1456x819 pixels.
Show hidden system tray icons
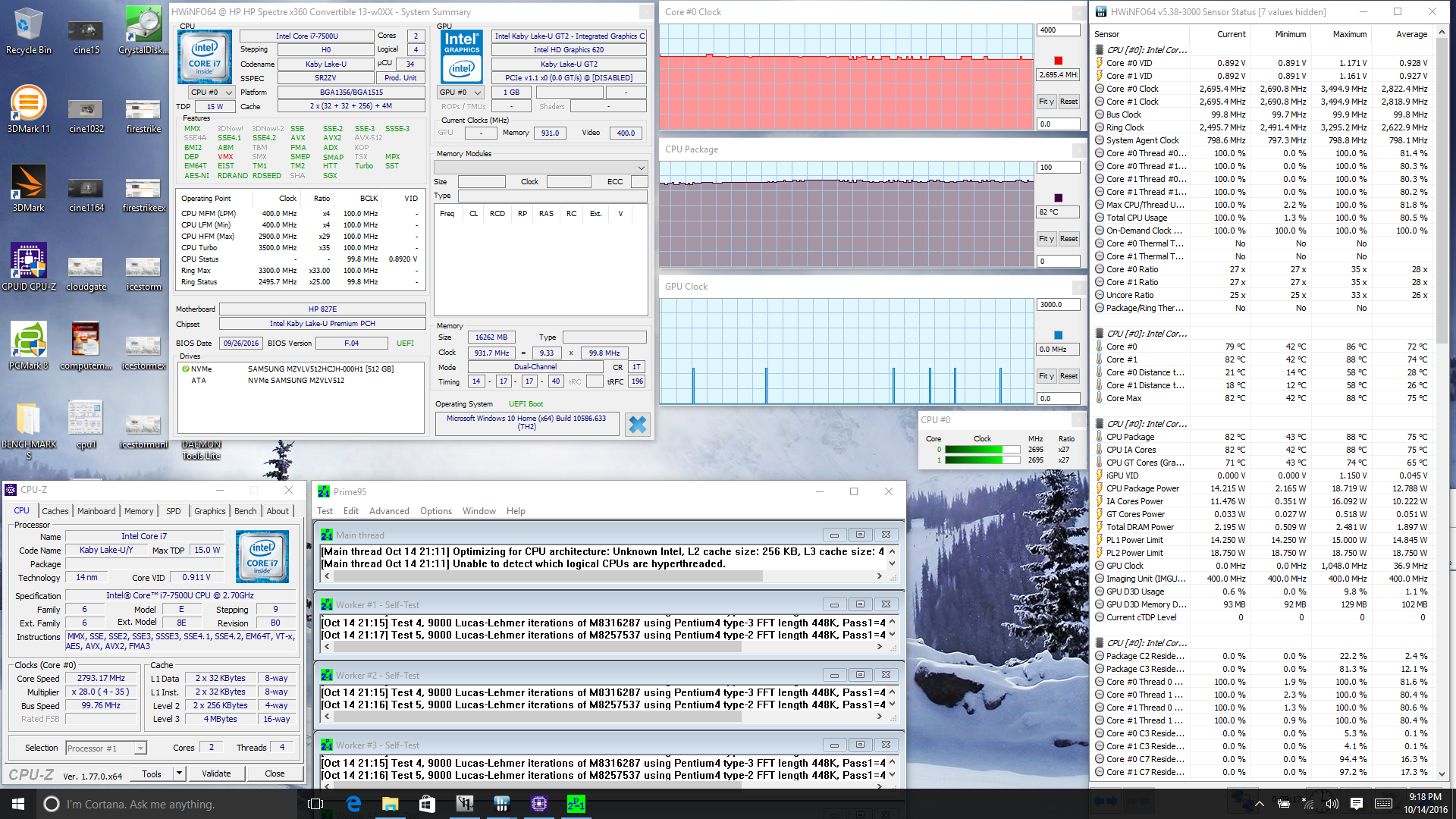click(1259, 804)
